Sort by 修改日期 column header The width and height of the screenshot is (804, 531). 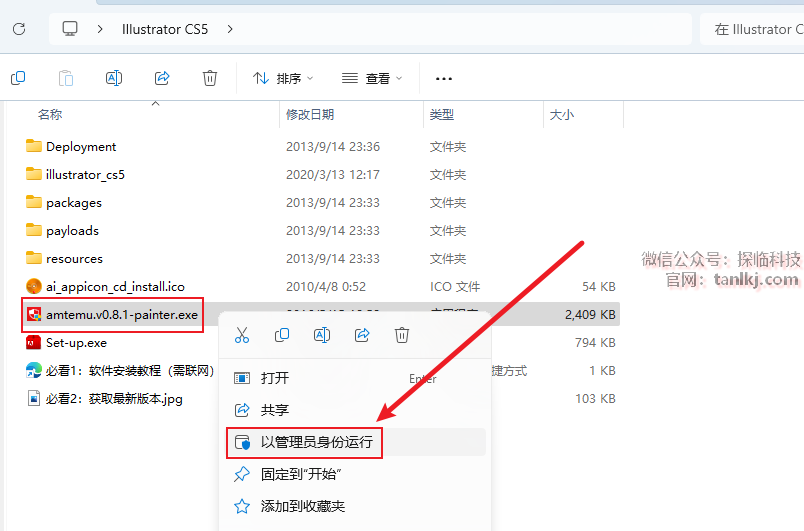click(310, 114)
